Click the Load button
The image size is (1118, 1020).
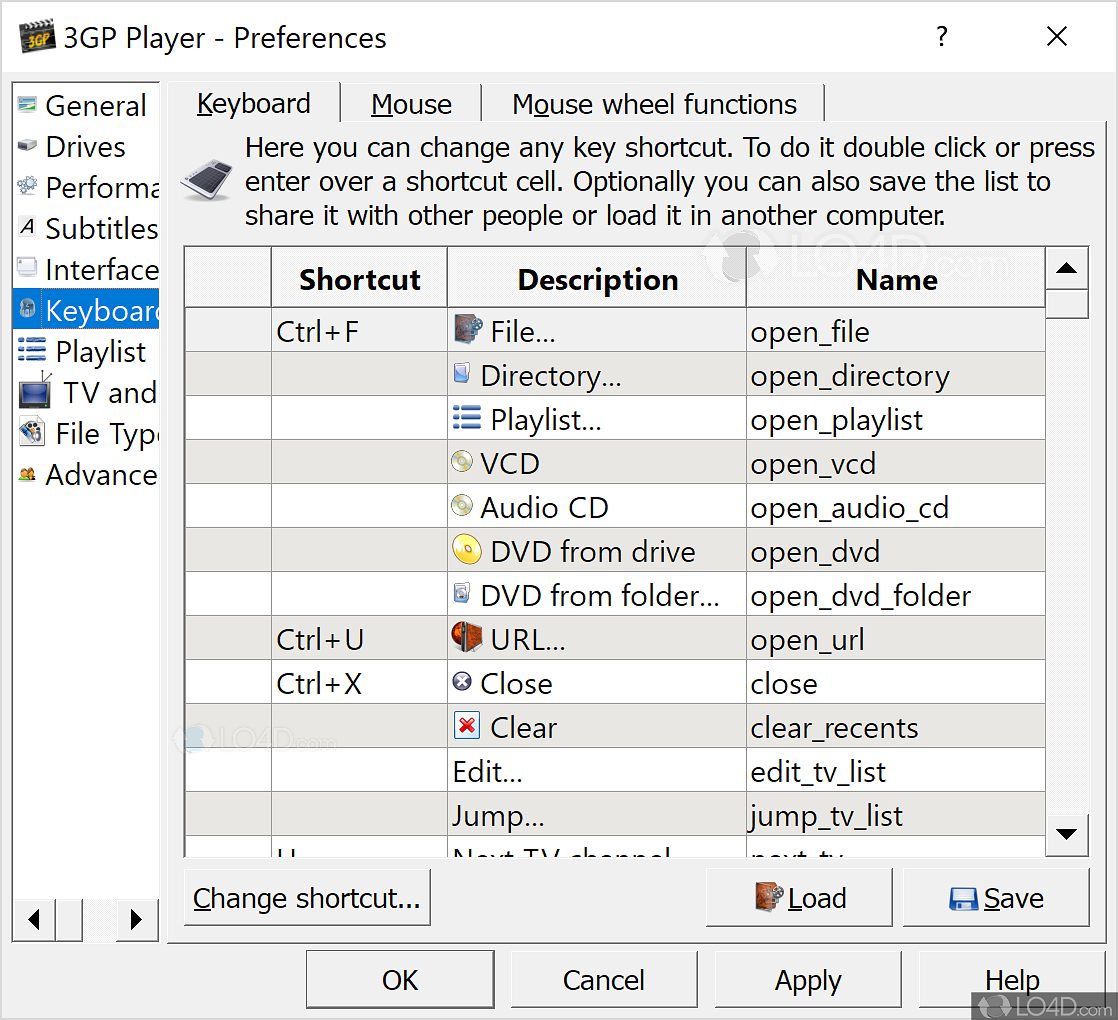tap(799, 898)
